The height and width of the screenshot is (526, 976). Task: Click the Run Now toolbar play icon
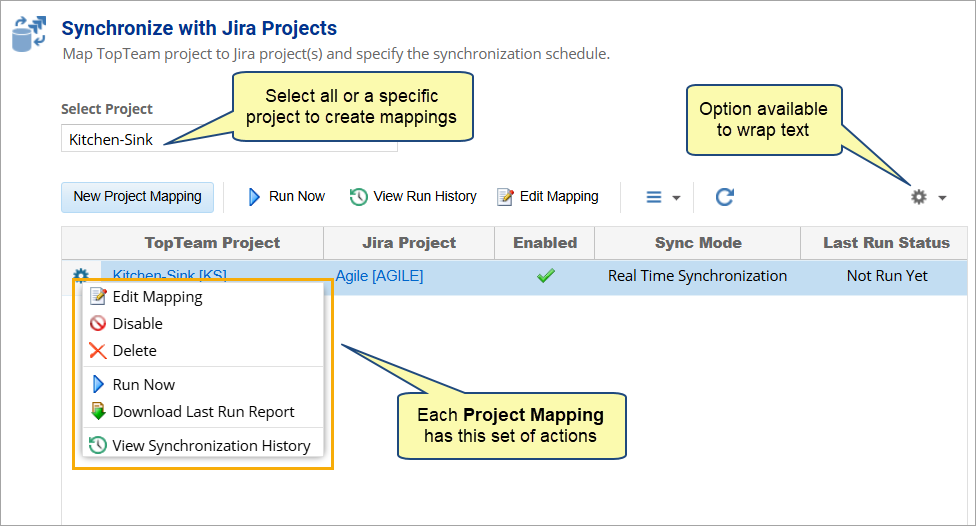[255, 197]
